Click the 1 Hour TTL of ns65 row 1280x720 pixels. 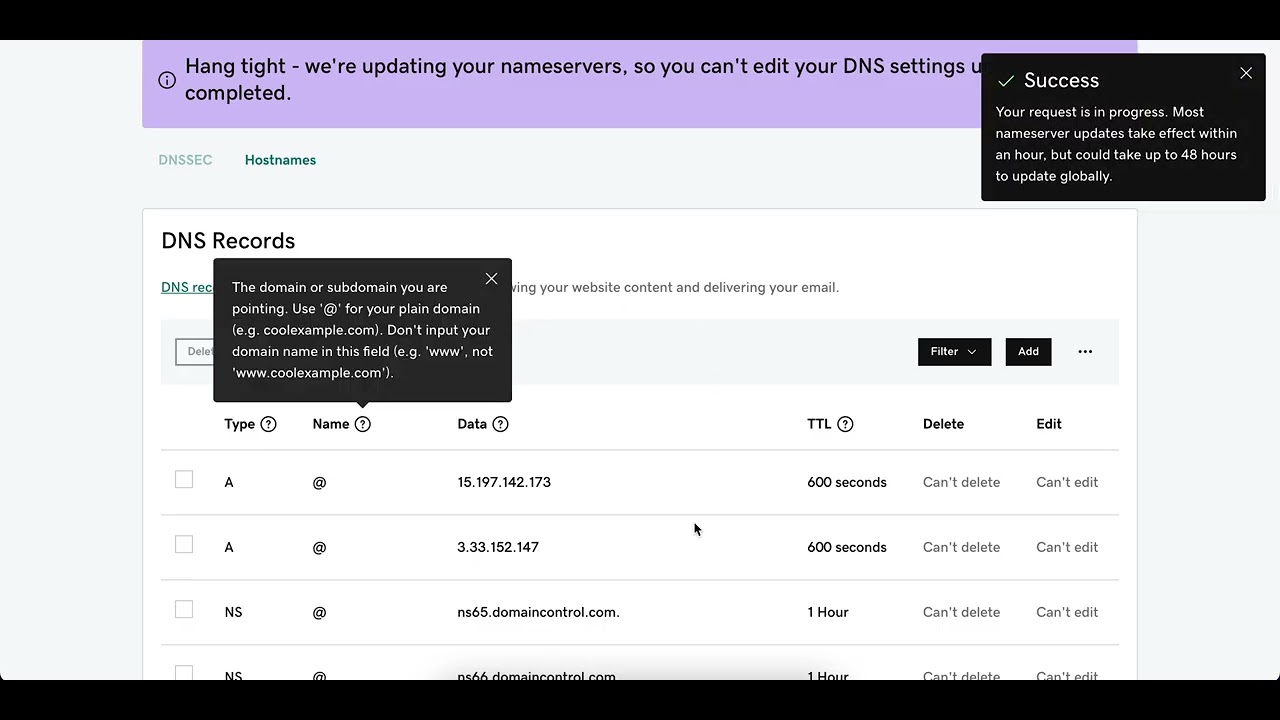point(828,612)
